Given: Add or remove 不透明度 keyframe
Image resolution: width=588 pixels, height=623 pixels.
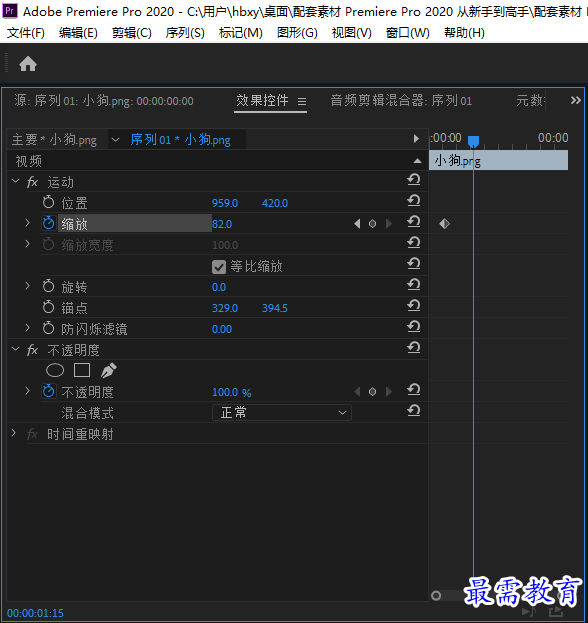Looking at the screenshot, I should 372,392.
